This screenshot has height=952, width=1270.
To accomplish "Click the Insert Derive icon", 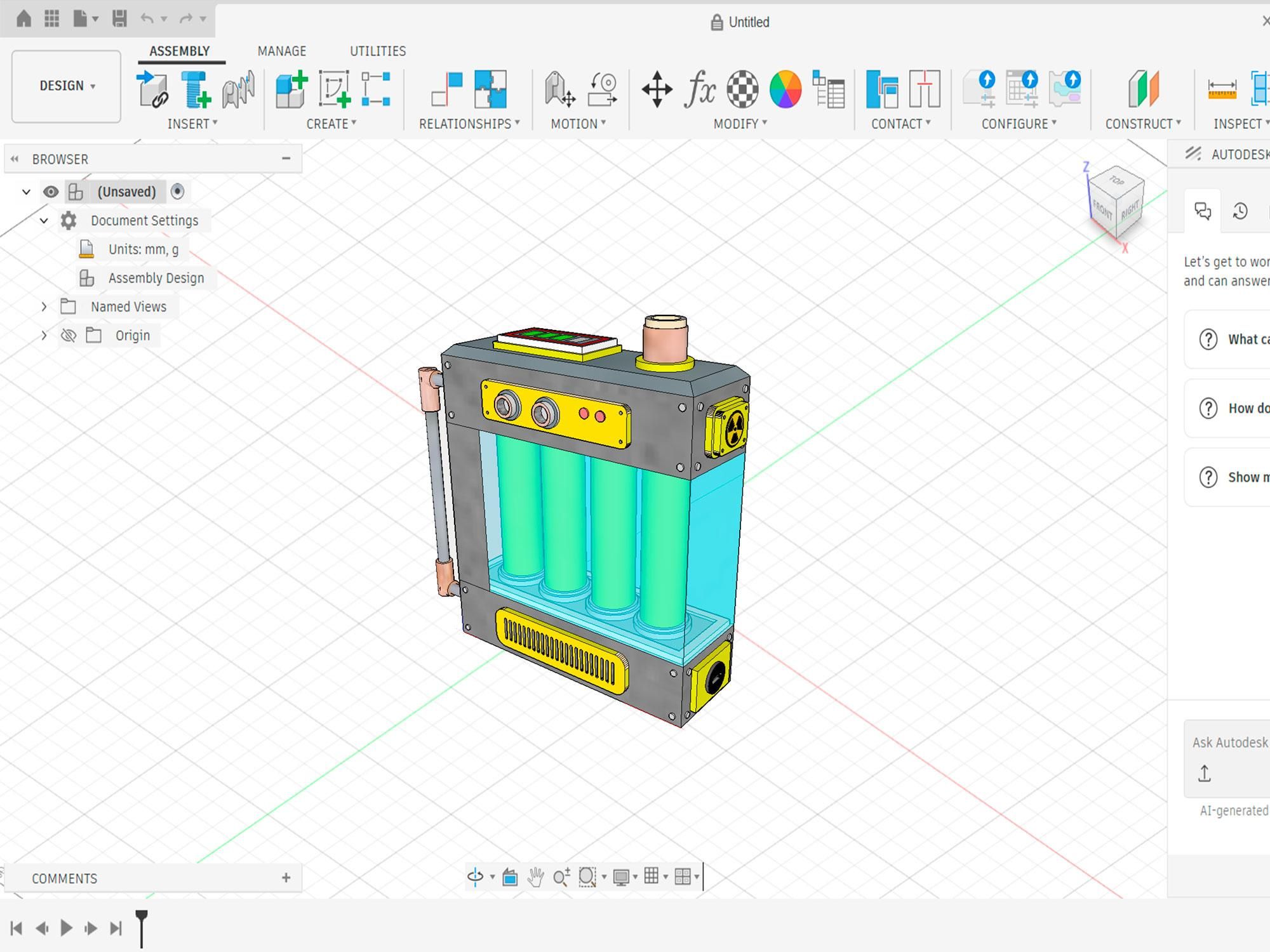I will click(238, 89).
